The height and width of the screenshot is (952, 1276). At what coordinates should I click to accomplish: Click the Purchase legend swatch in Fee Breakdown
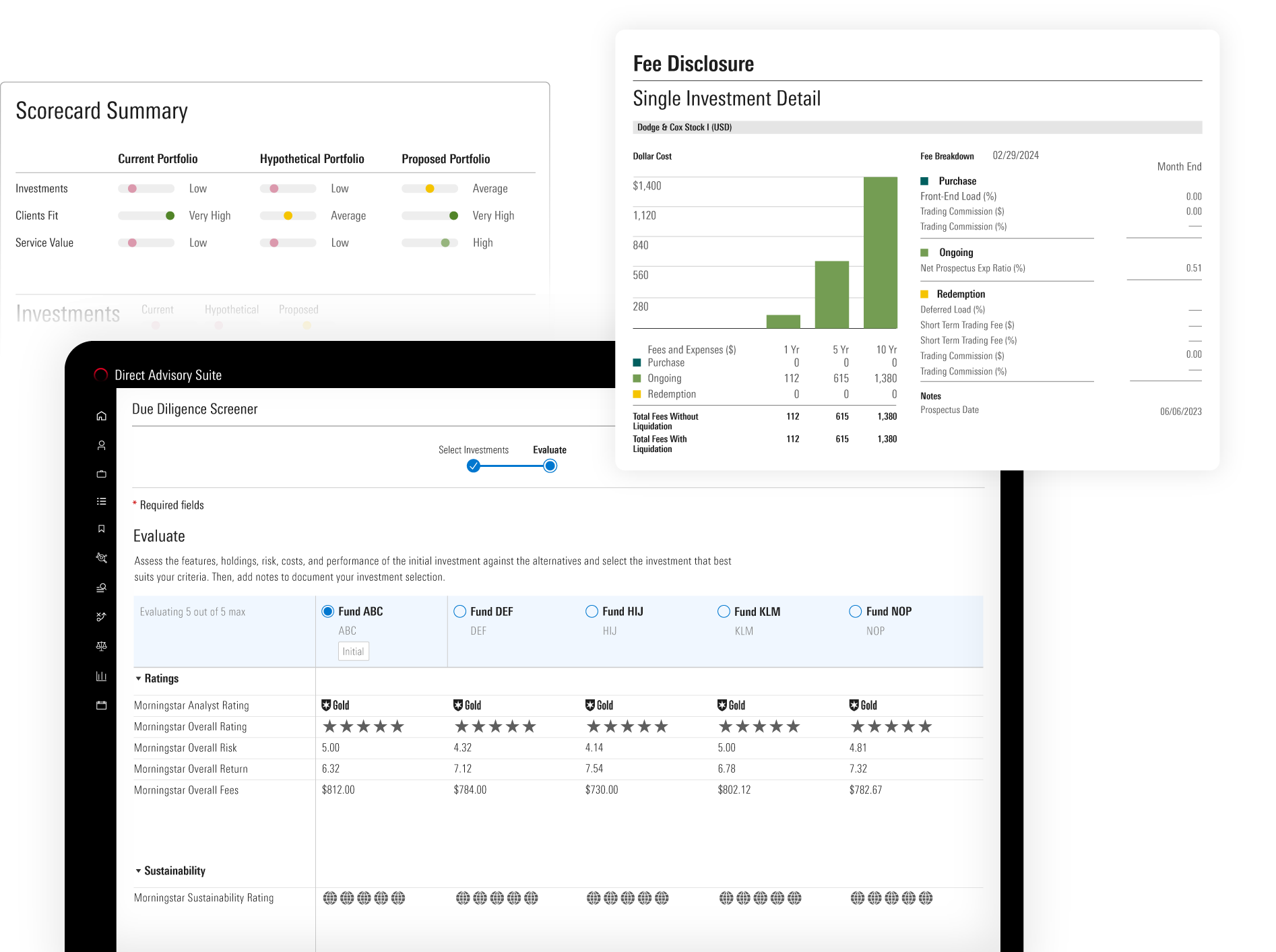(924, 181)
